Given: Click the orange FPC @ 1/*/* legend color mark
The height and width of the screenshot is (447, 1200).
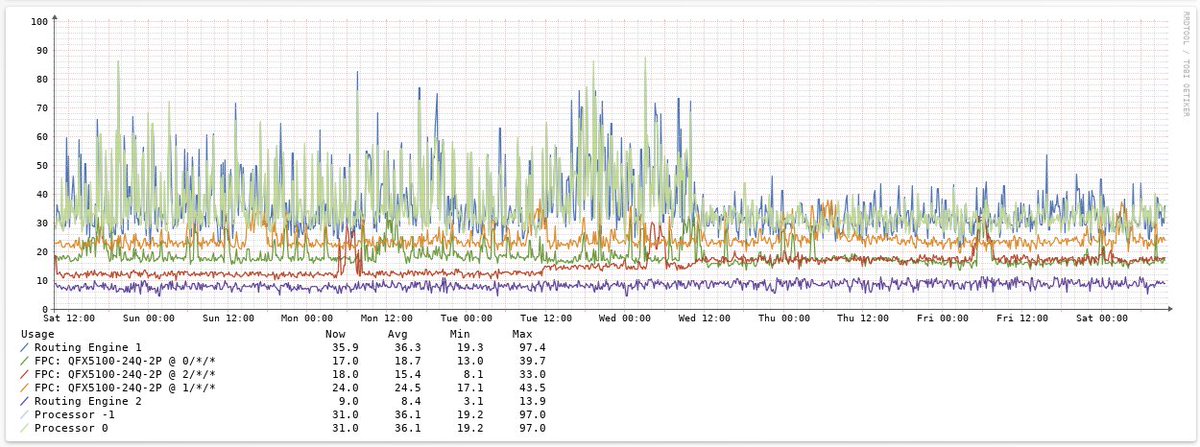Looking at the screenshot, I should click(25, 388).
